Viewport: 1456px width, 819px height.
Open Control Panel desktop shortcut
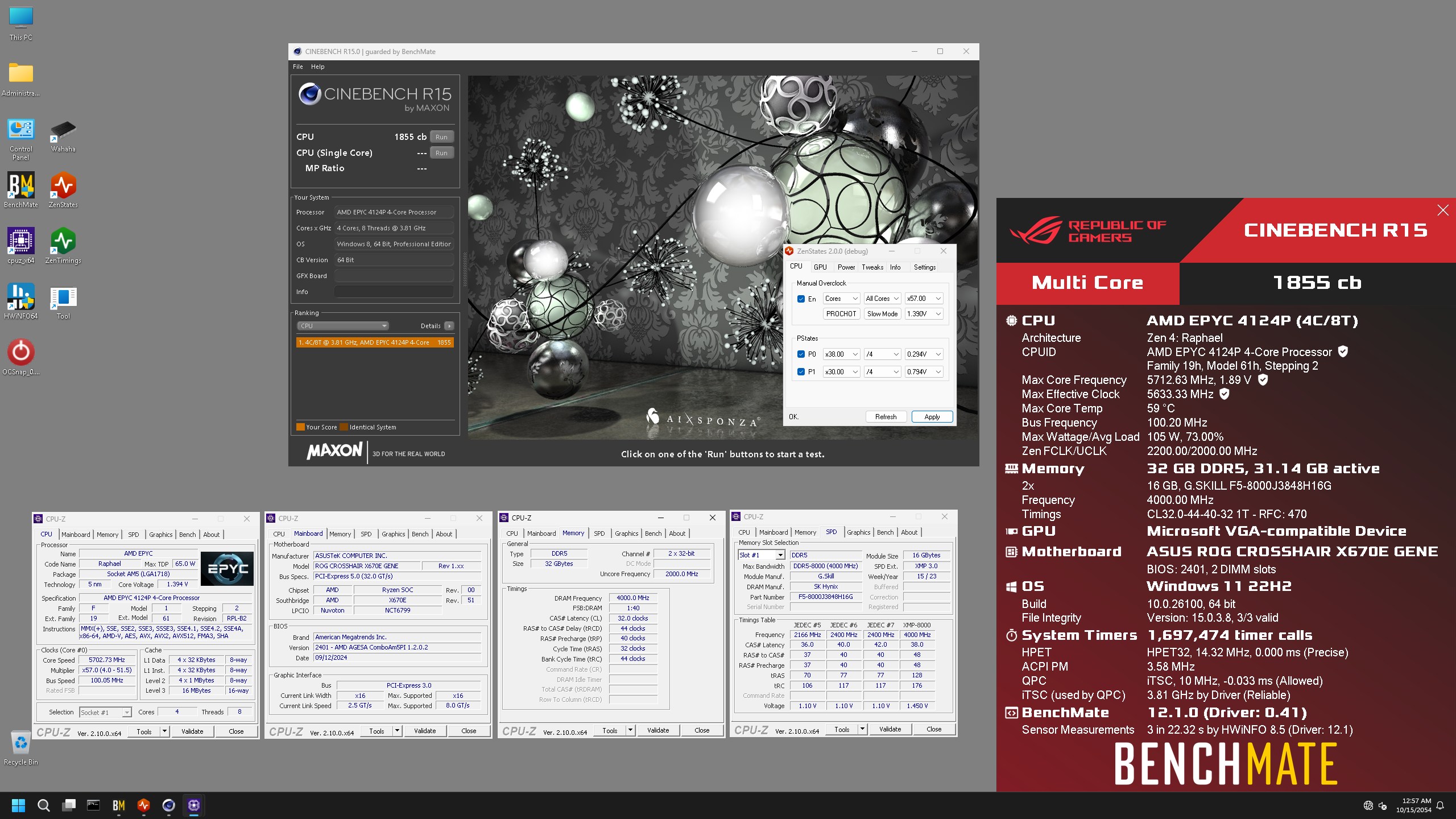tap(21, 140)
